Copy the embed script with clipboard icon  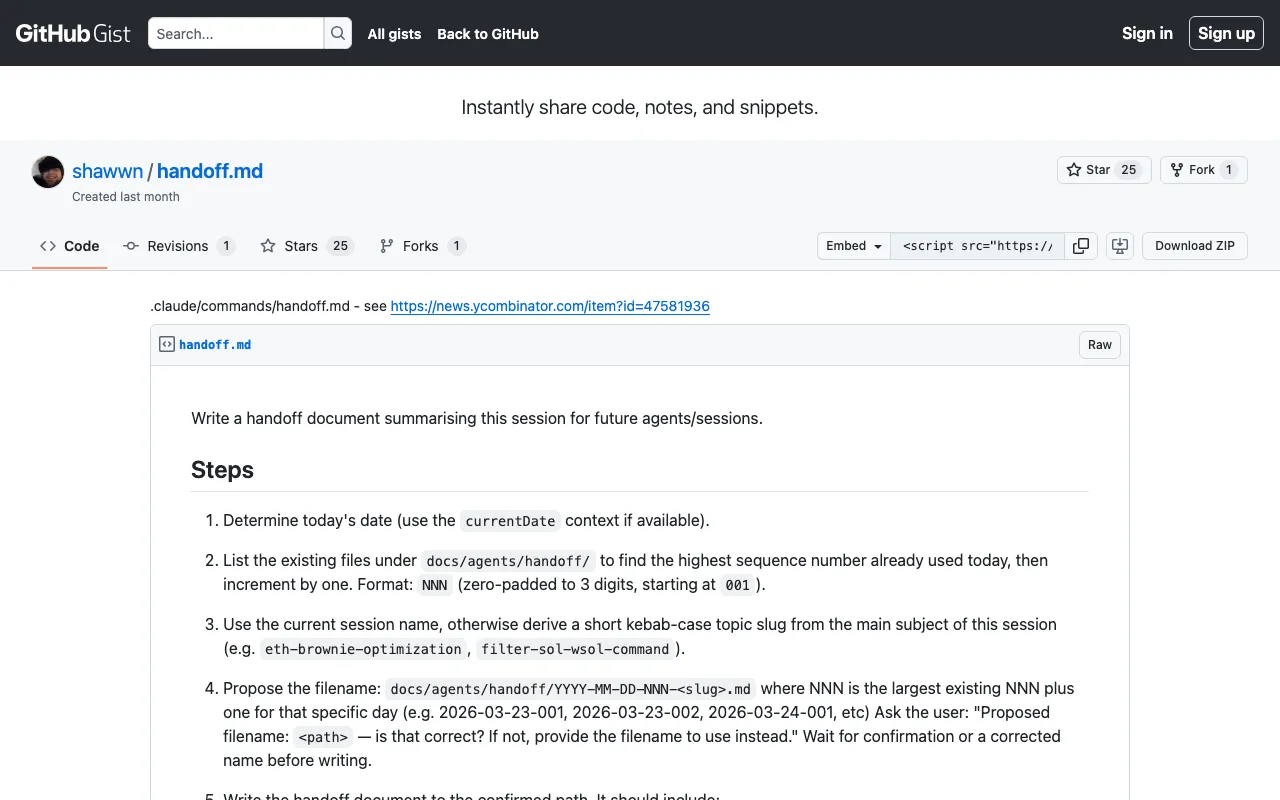tap(1081, 246)
